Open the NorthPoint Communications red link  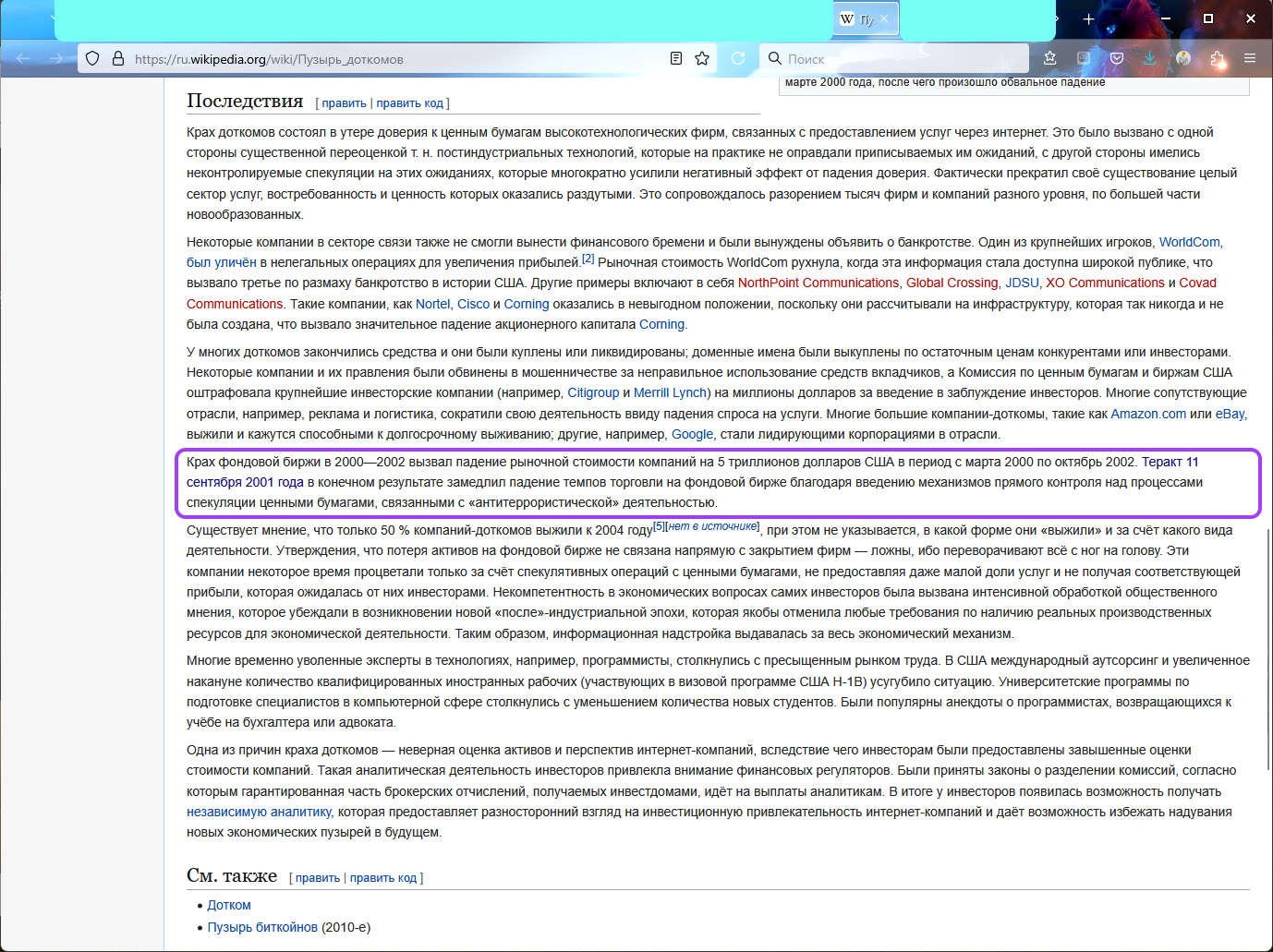coord(818,283)
